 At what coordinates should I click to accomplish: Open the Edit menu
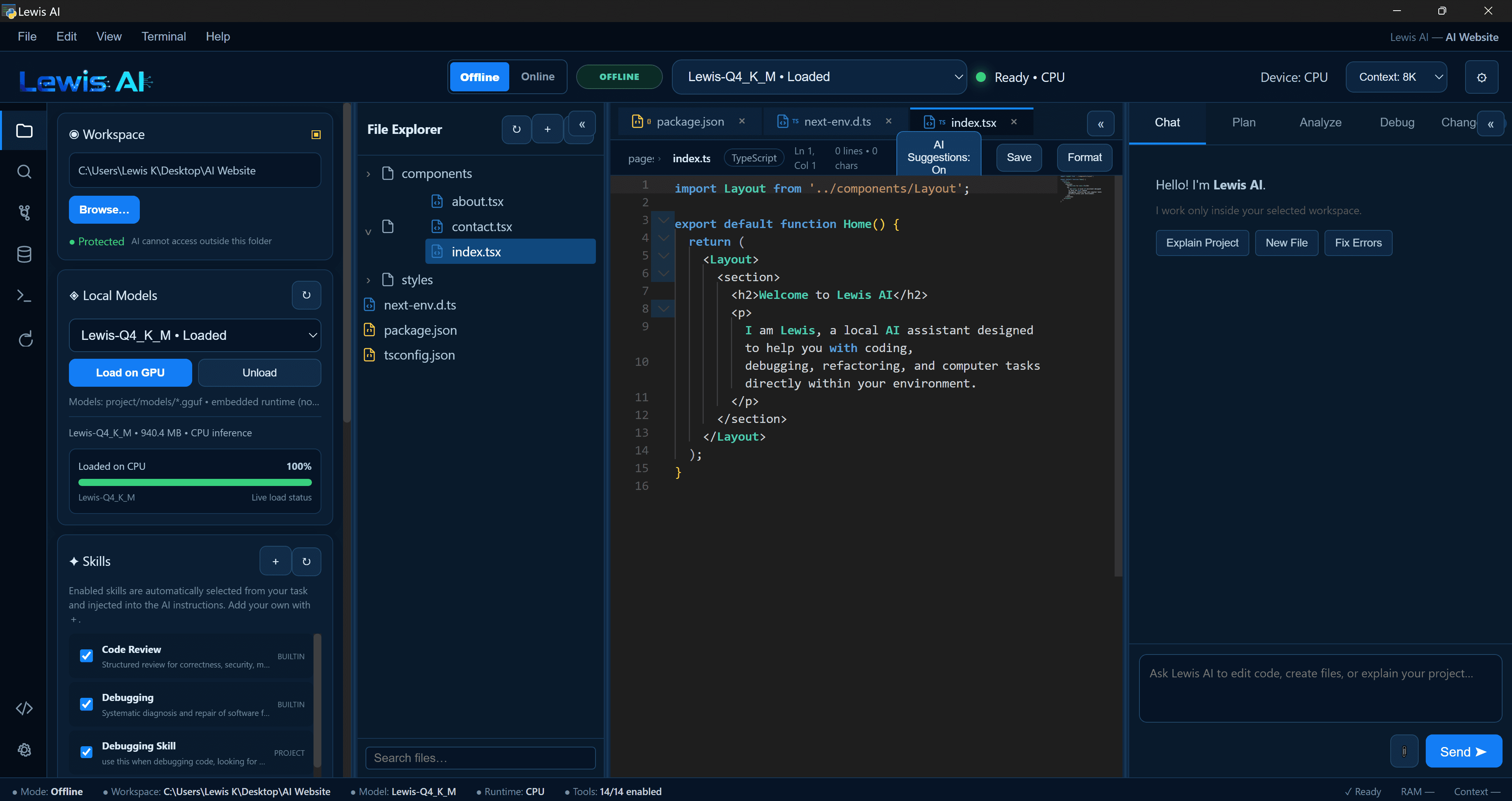[66, 36]
